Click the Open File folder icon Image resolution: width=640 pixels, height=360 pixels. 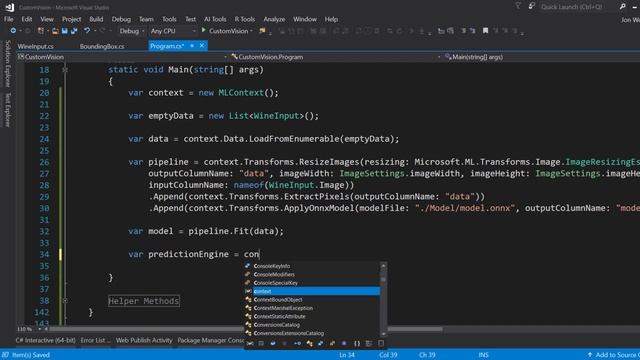[55, 31]
